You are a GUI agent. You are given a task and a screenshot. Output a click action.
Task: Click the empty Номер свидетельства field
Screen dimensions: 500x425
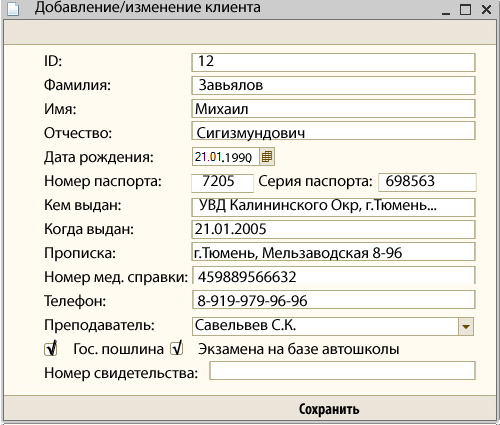point(342,371)
